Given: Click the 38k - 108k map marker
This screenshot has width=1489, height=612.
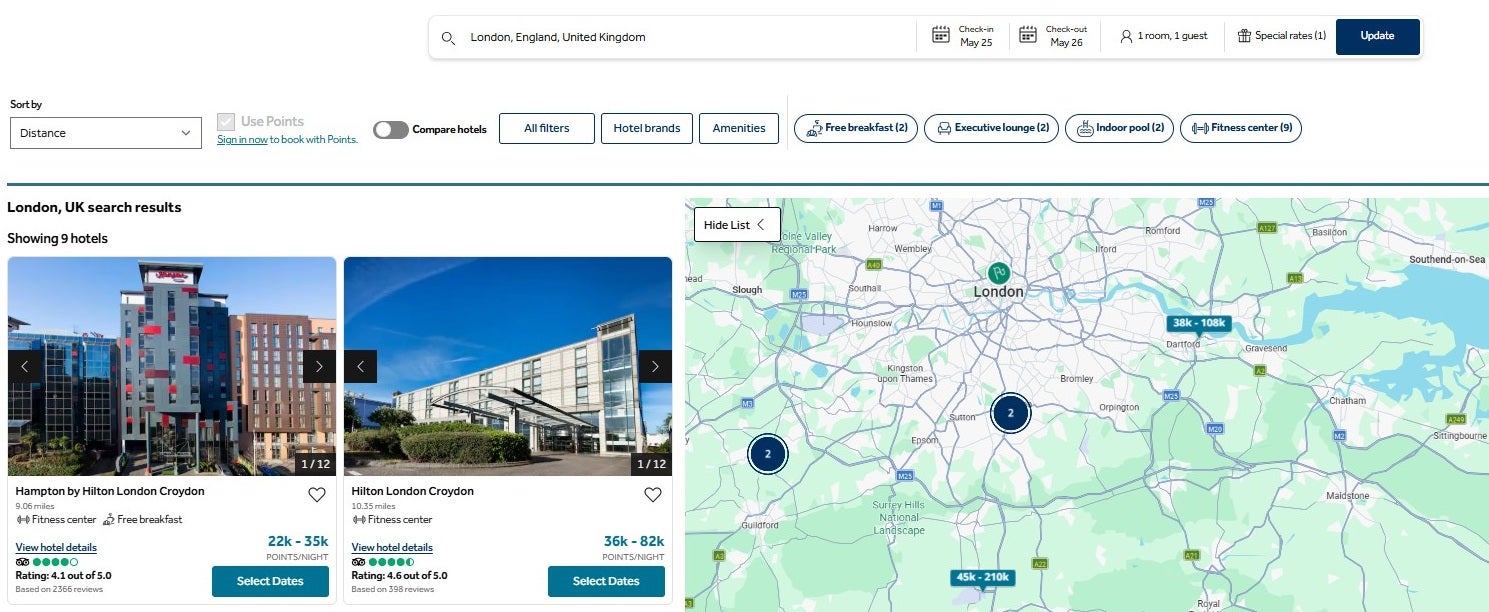Looking at the screenshot, I should tap(1199, 324).
